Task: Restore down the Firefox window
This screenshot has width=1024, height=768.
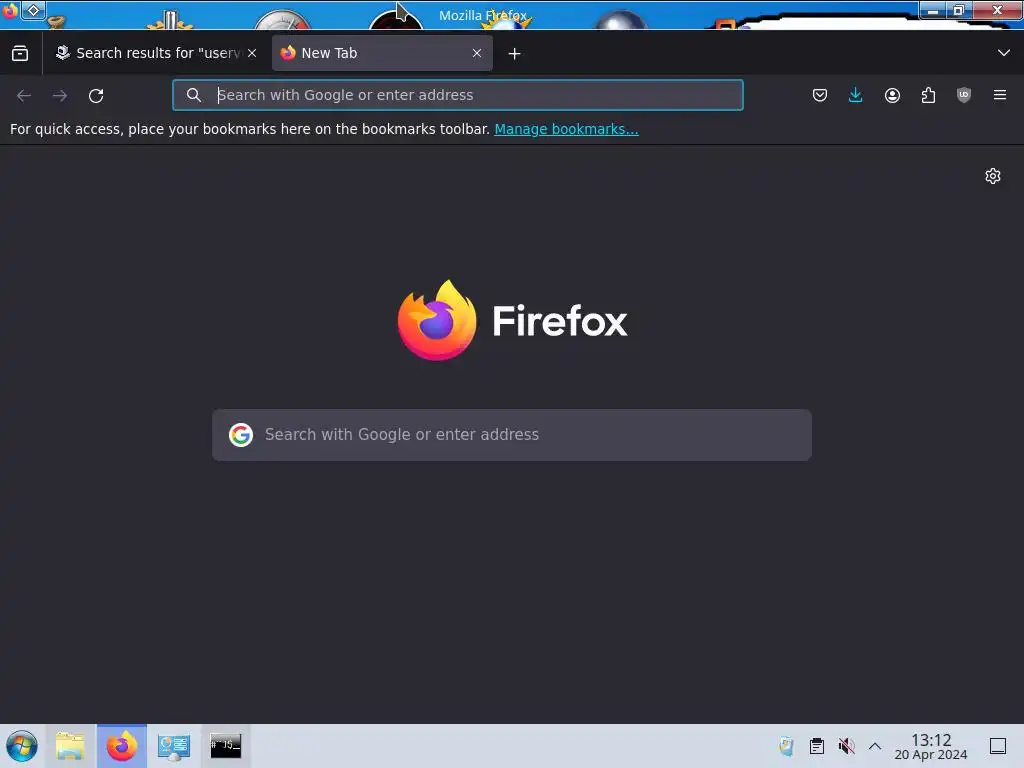Action: (x=959, y=10)
